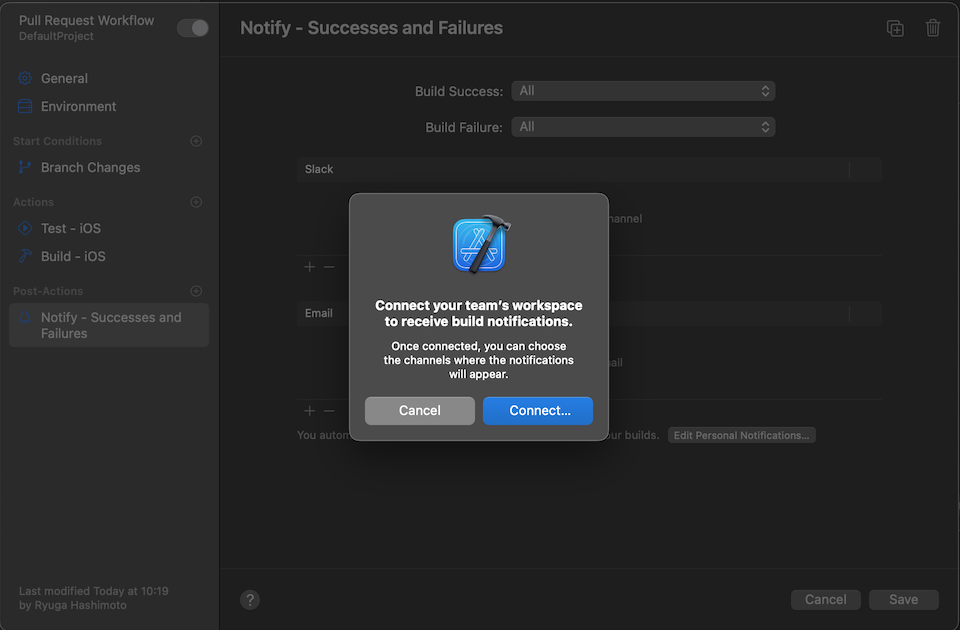Image resolution: width=960 pixels, height=630 pixels.
Task: Click the Post-Actions section label
Action: pos(48,291)
